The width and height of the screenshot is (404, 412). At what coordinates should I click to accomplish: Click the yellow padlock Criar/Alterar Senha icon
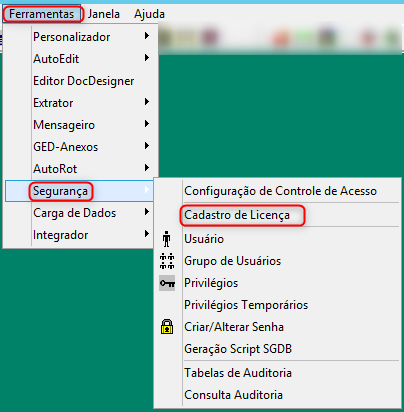(x=167, y=327)
